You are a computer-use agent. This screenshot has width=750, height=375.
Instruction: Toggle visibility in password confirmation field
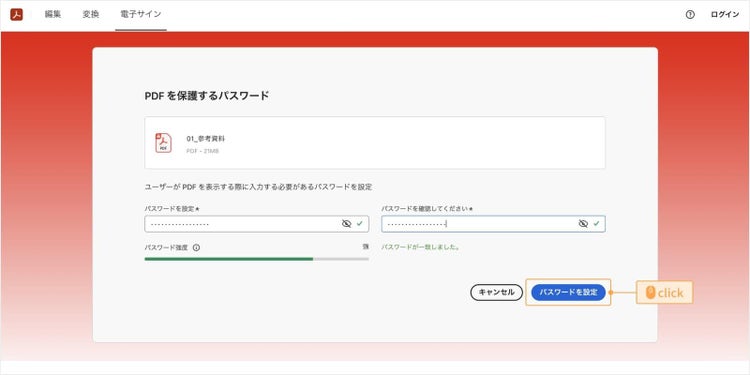click(583, 224)
